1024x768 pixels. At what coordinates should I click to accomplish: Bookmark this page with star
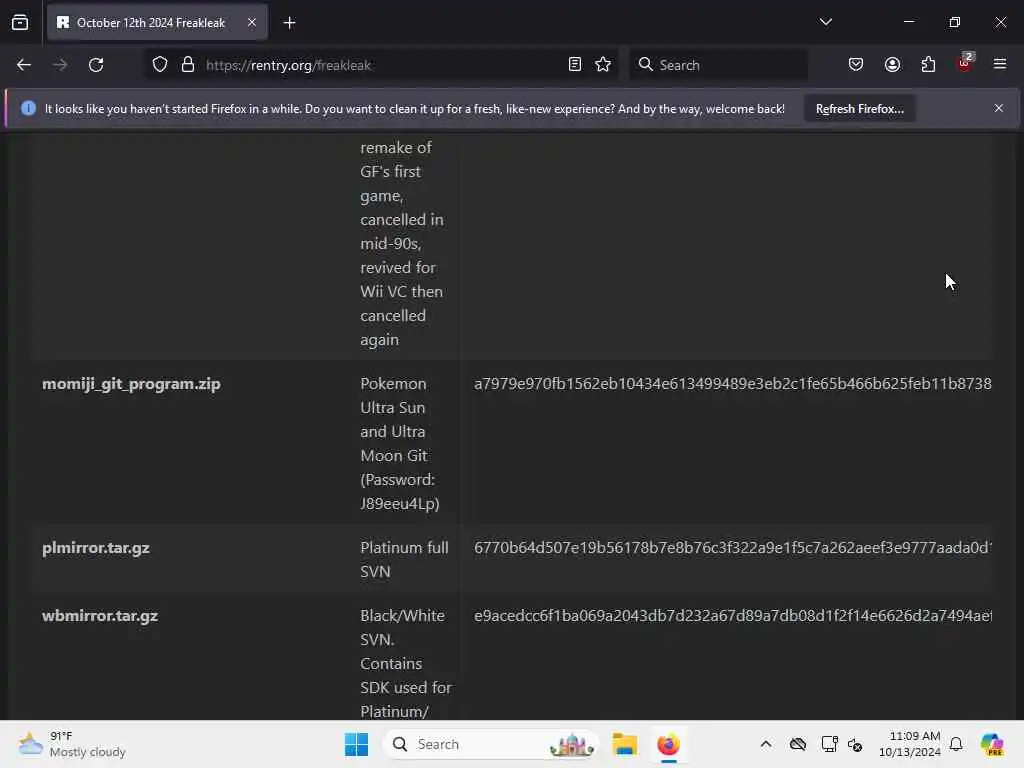pyautogui.click(x=603, y=65)
